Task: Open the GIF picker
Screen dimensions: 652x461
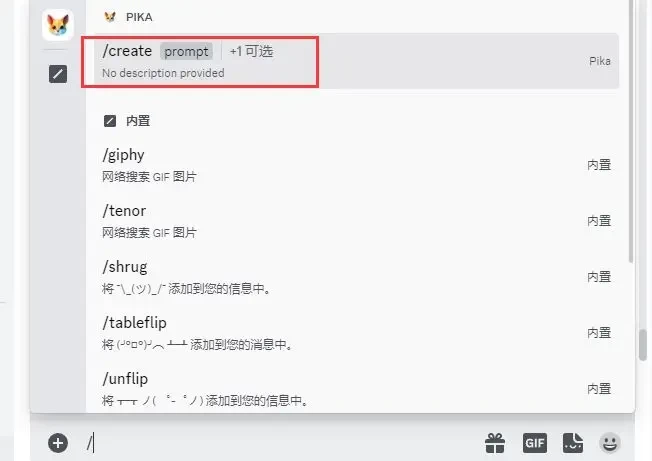Action: (535, 443)
